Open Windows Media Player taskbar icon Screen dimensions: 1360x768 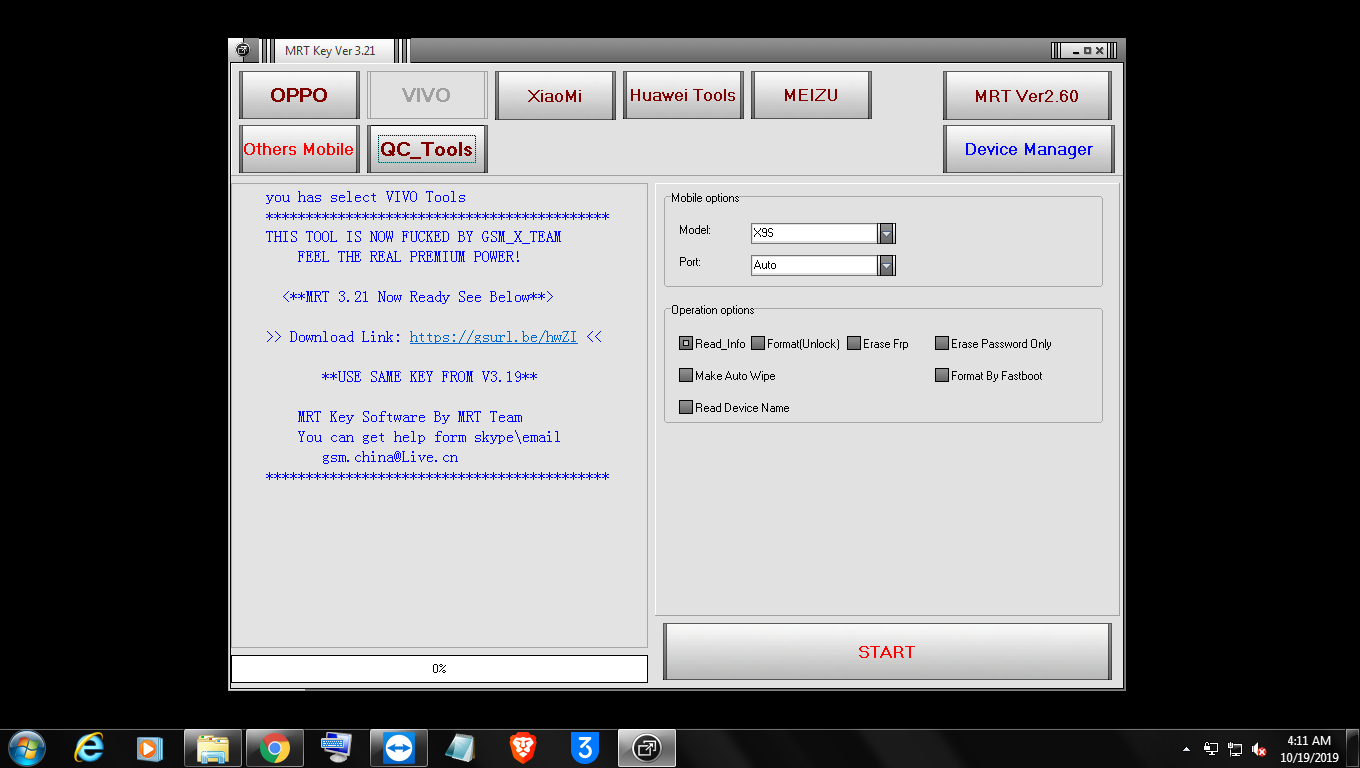149,748
